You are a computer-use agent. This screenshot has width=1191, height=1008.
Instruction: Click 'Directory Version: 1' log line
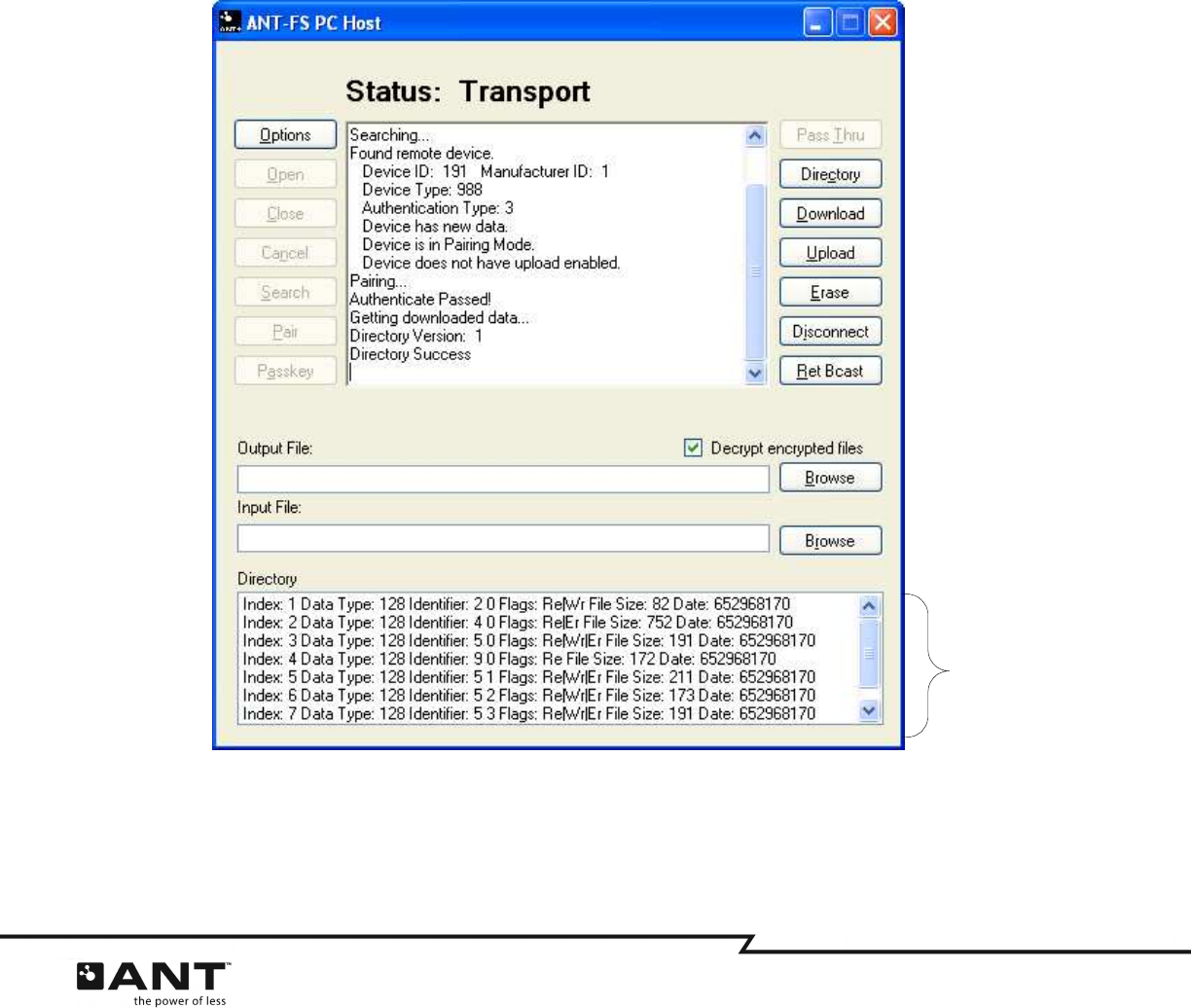pyautogui.click(x=416, y=337)
